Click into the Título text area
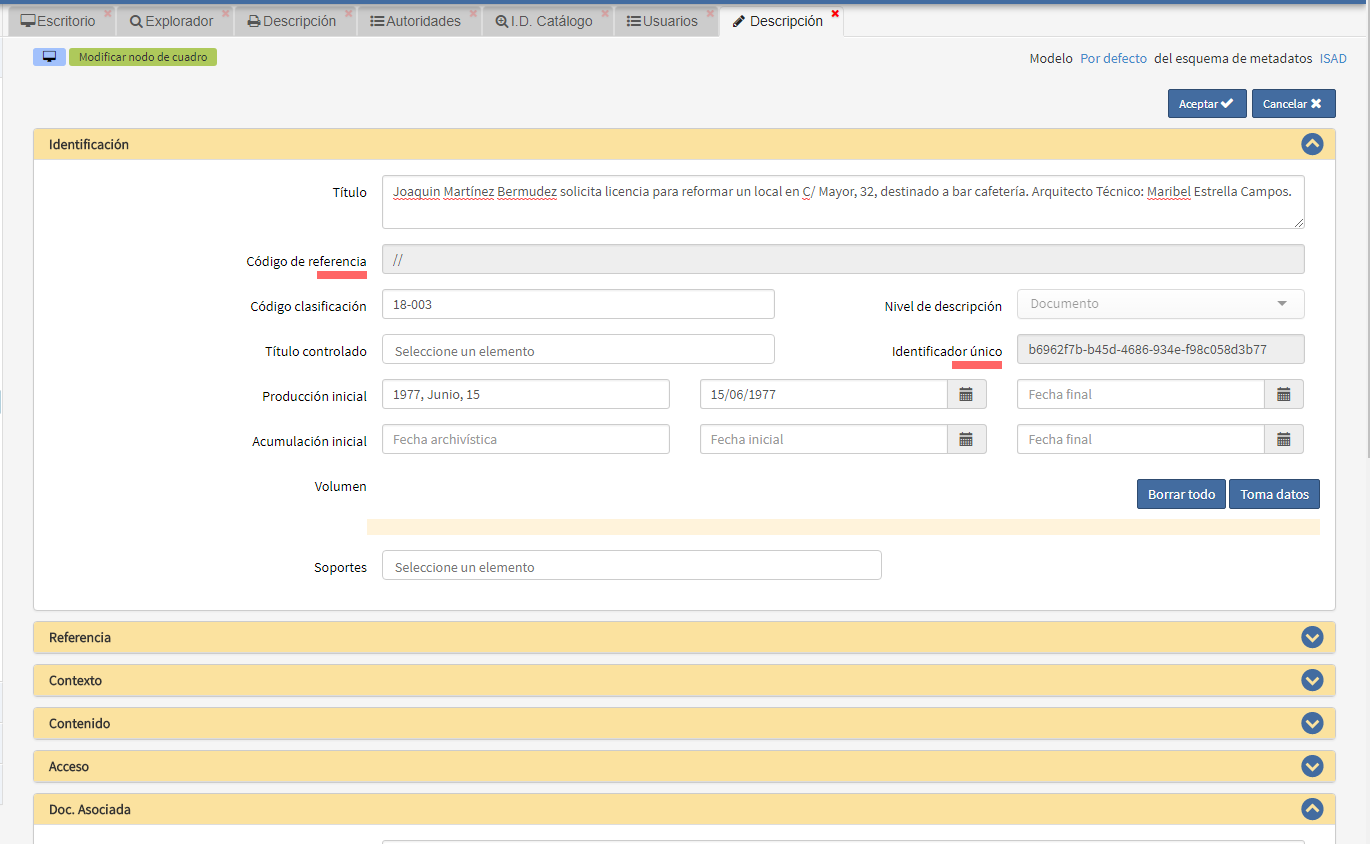The image size is (1370, 844). (x=843, y=202)
